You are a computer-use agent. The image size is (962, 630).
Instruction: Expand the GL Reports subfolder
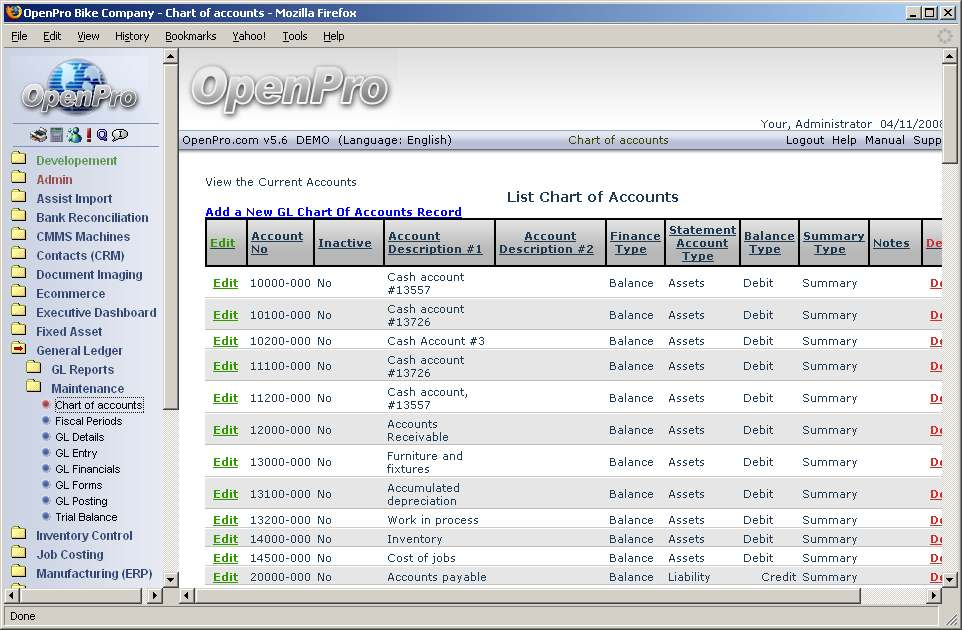[82, 369]
